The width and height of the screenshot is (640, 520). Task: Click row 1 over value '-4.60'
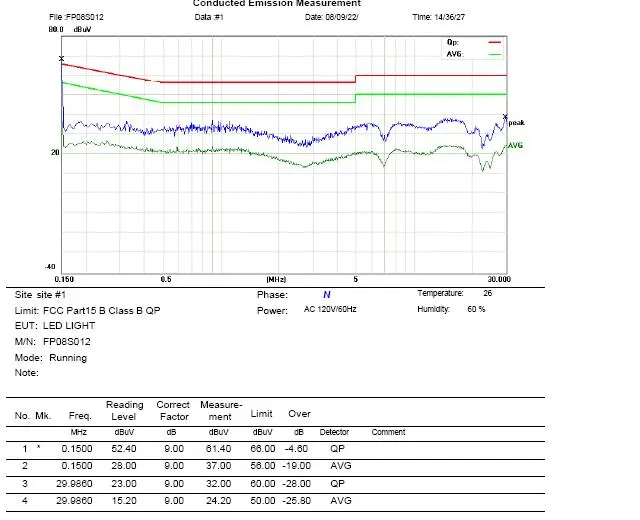pyautogui.click(x=296, y=449)
